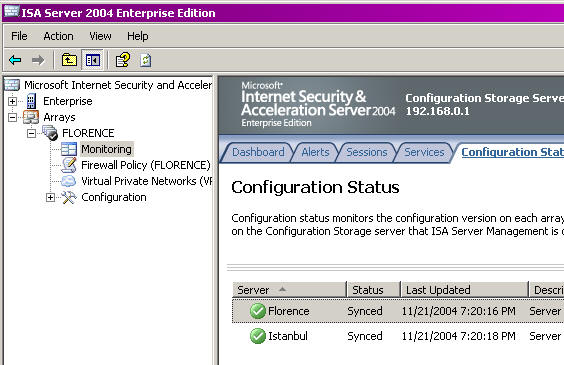Sort by the Server column header
Image resolution: width=564 pixels, height=365 pixels.
289,289
